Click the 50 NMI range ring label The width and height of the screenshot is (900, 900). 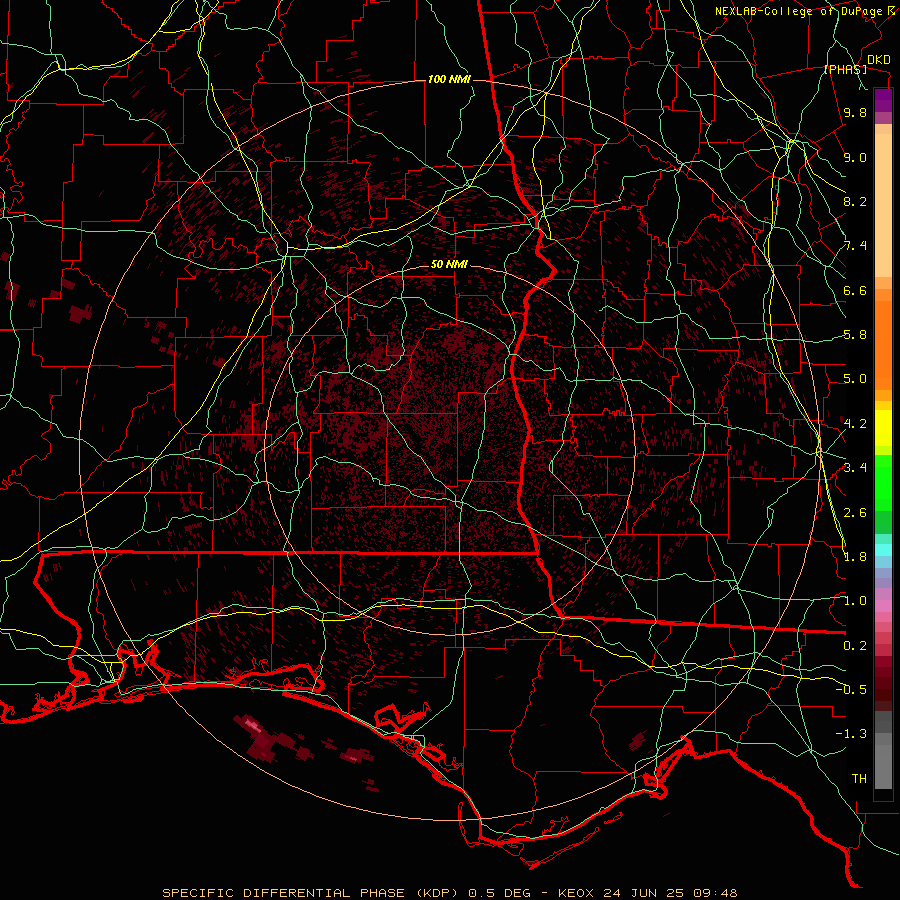[449, 265]
